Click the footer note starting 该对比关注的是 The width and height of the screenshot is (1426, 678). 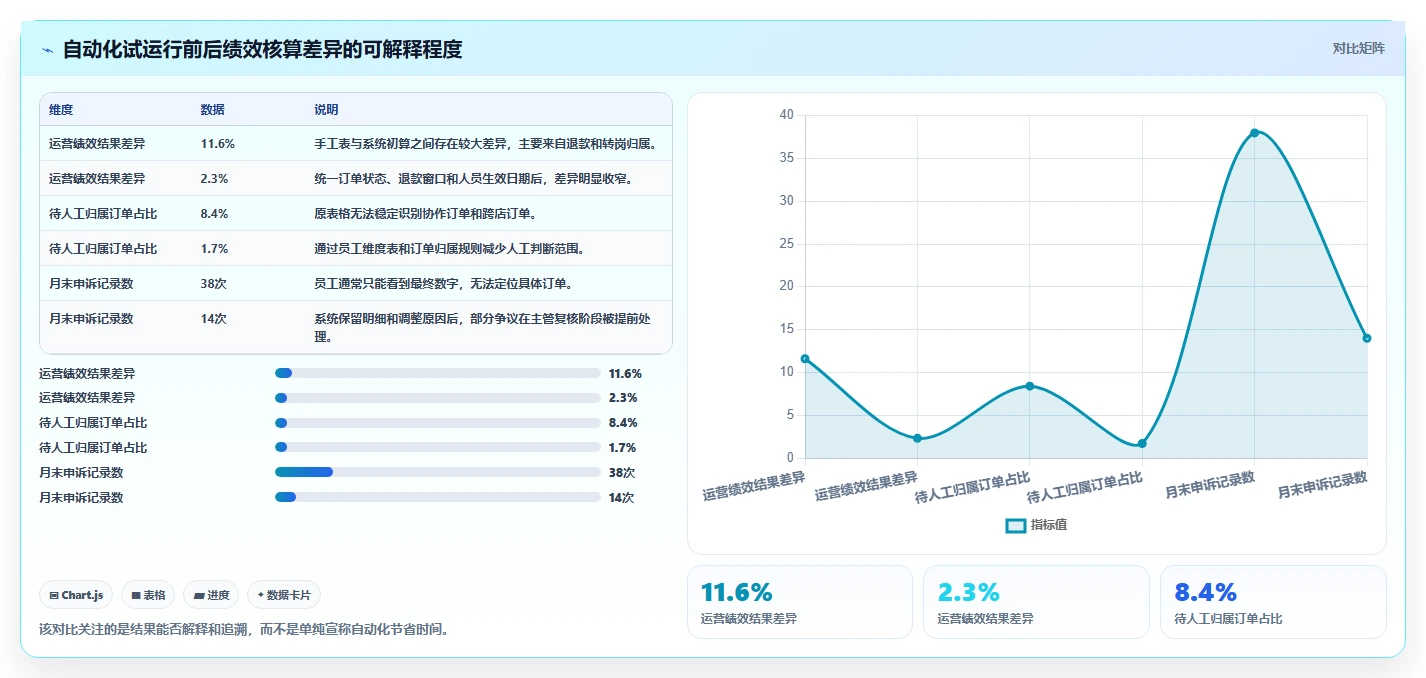[245, 630]
